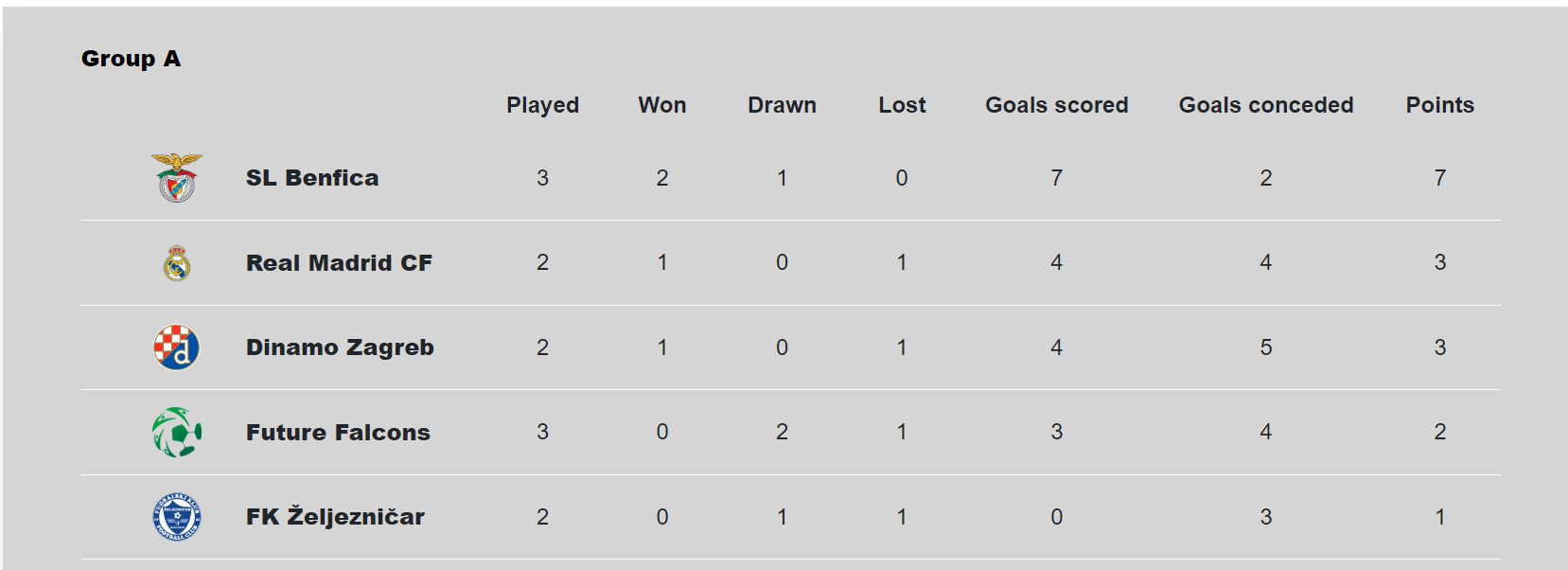Sort standings by Points header

(x=1439, y=105)
